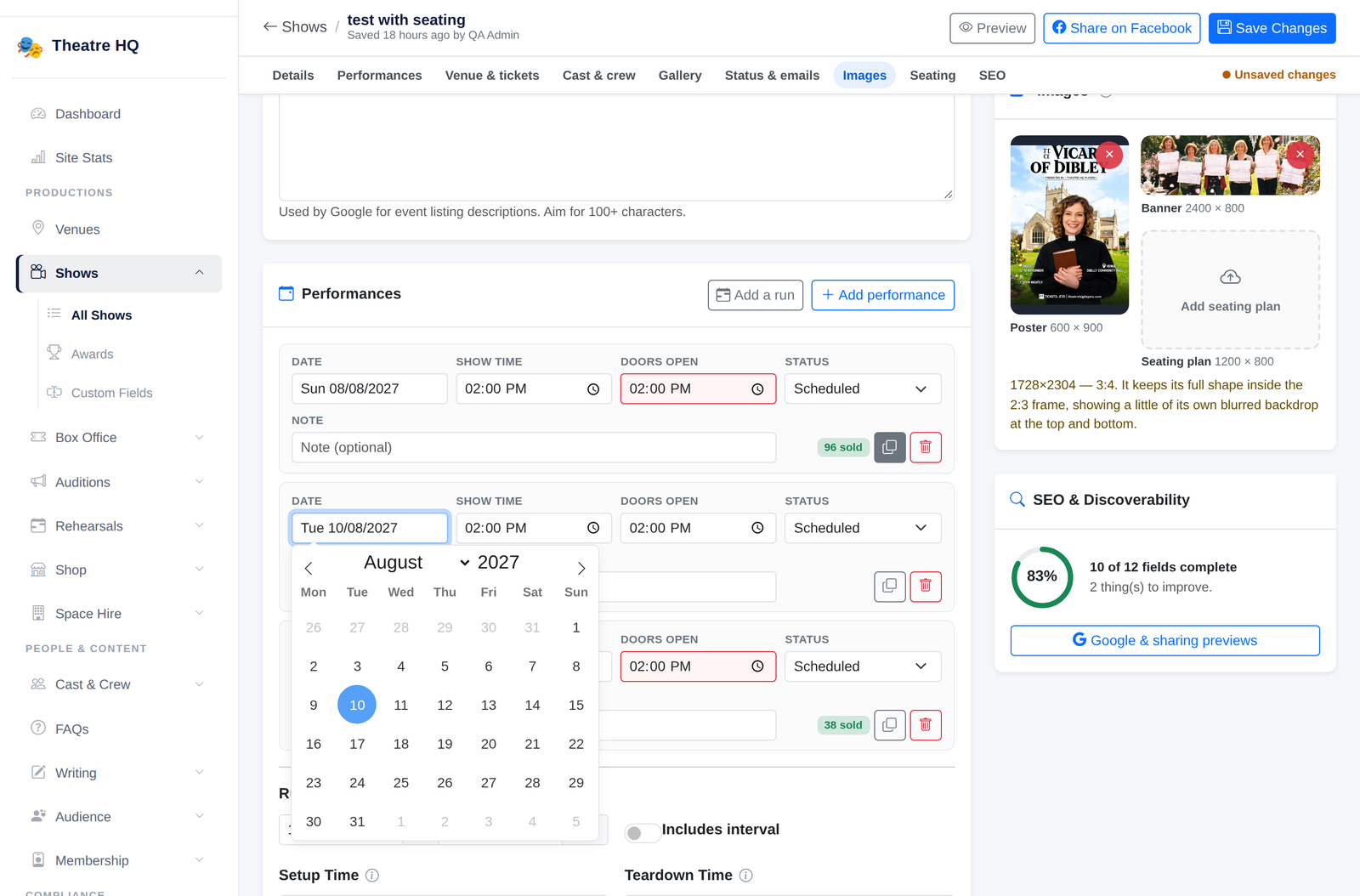Open clock picker for first Doors Open
The width and height of the screenshot is (1360, 896).
point(757,389)
